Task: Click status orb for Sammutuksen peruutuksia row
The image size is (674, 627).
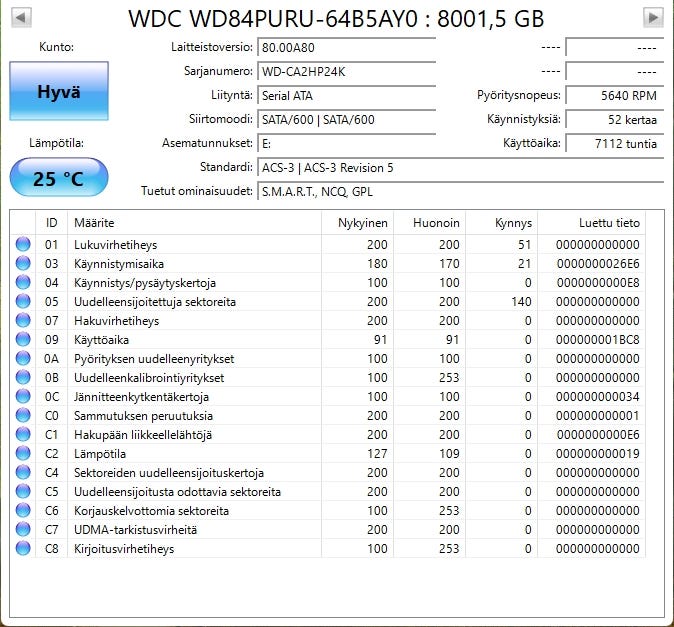Action: [23, 415]
